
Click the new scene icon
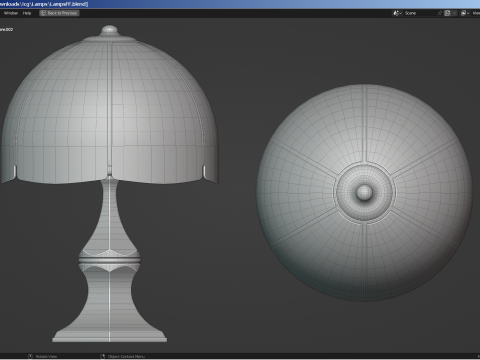click(447, 13)
